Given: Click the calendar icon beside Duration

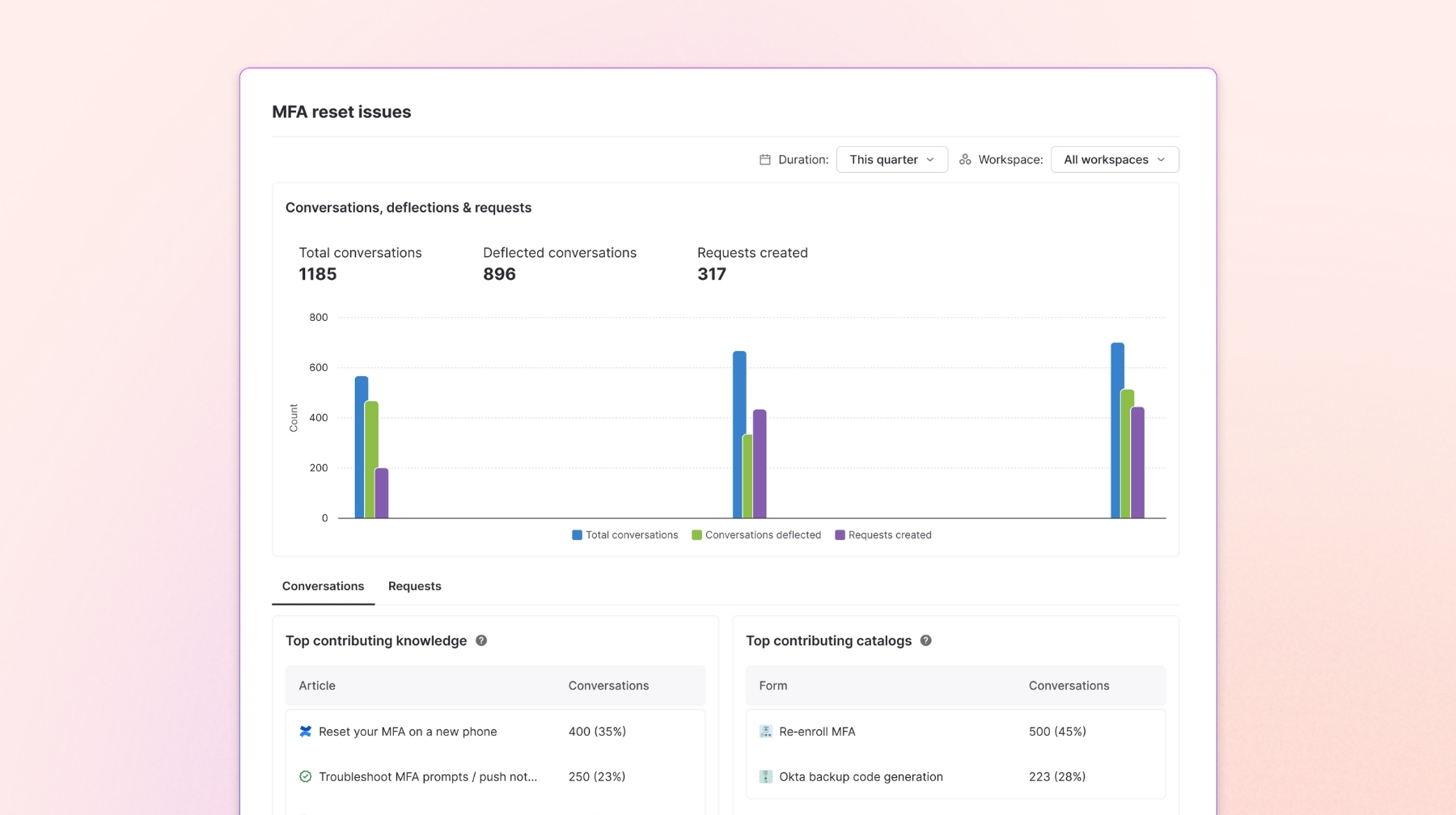Looking at the screenshot, I should pos(764,159).
